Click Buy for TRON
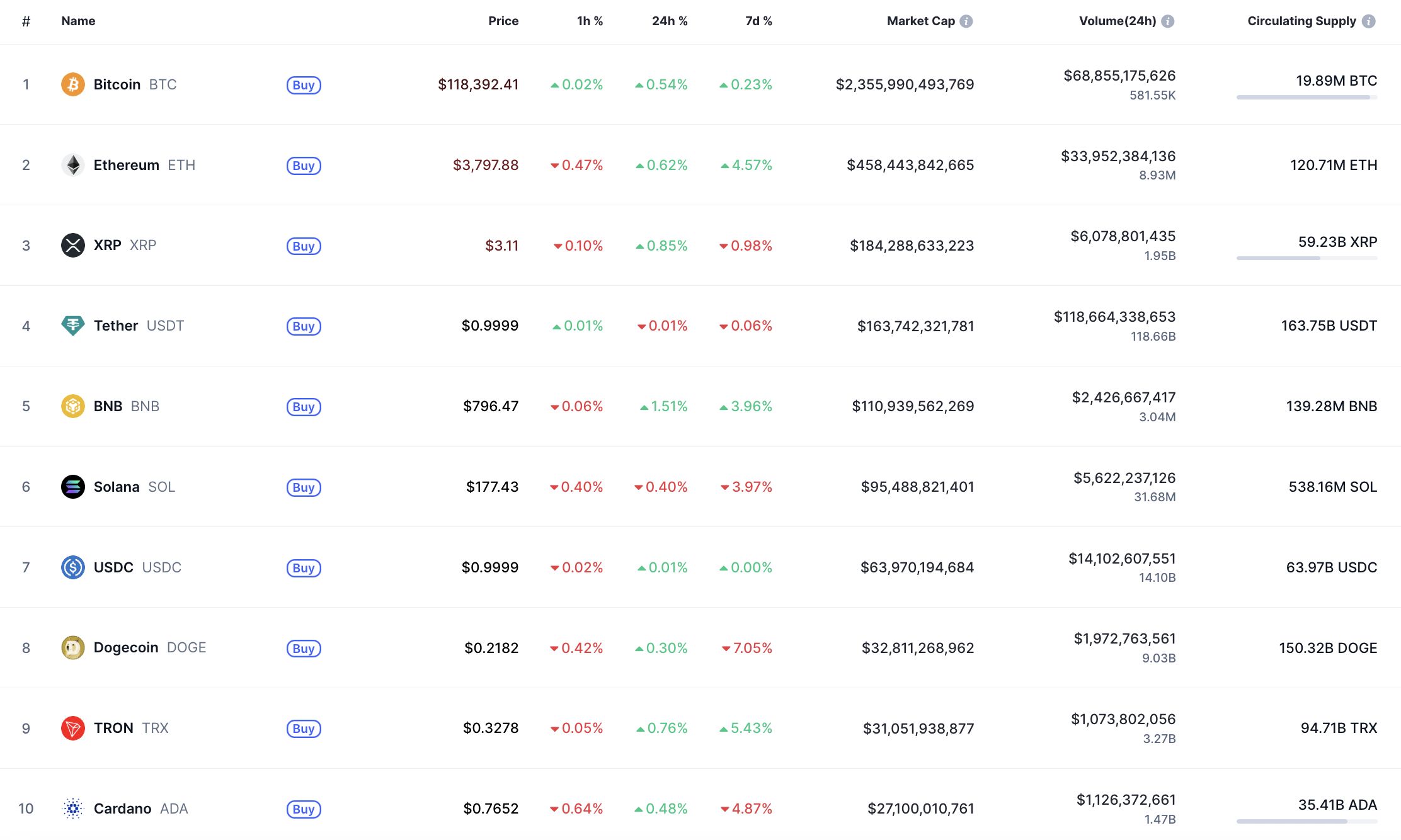The image size is (1401, 840). coord(304,729)
